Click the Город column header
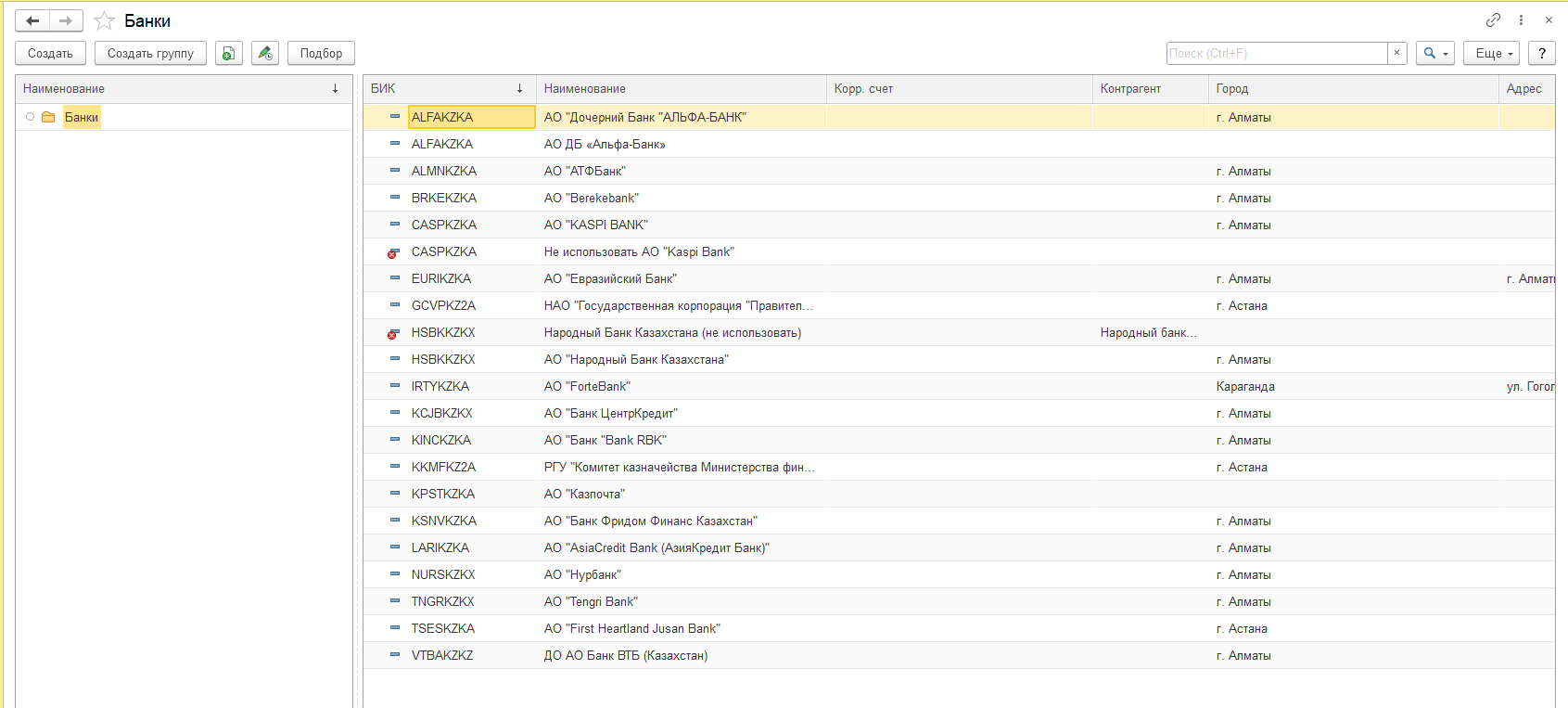 coord(1354,89)
